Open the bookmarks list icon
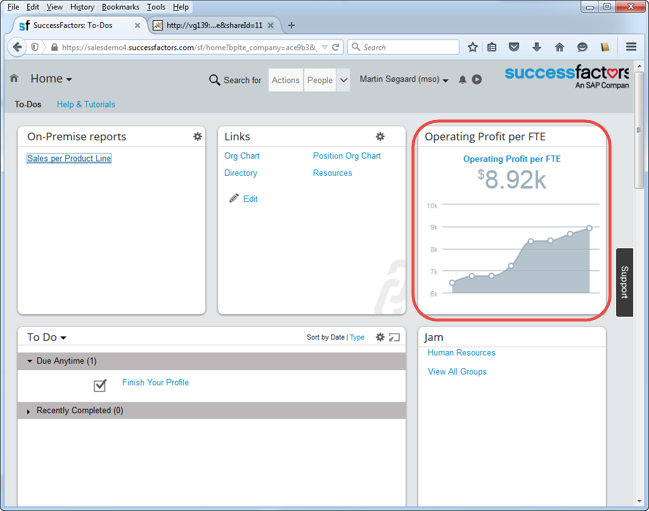This screenshot has height=511, width=649. [492, 47]
